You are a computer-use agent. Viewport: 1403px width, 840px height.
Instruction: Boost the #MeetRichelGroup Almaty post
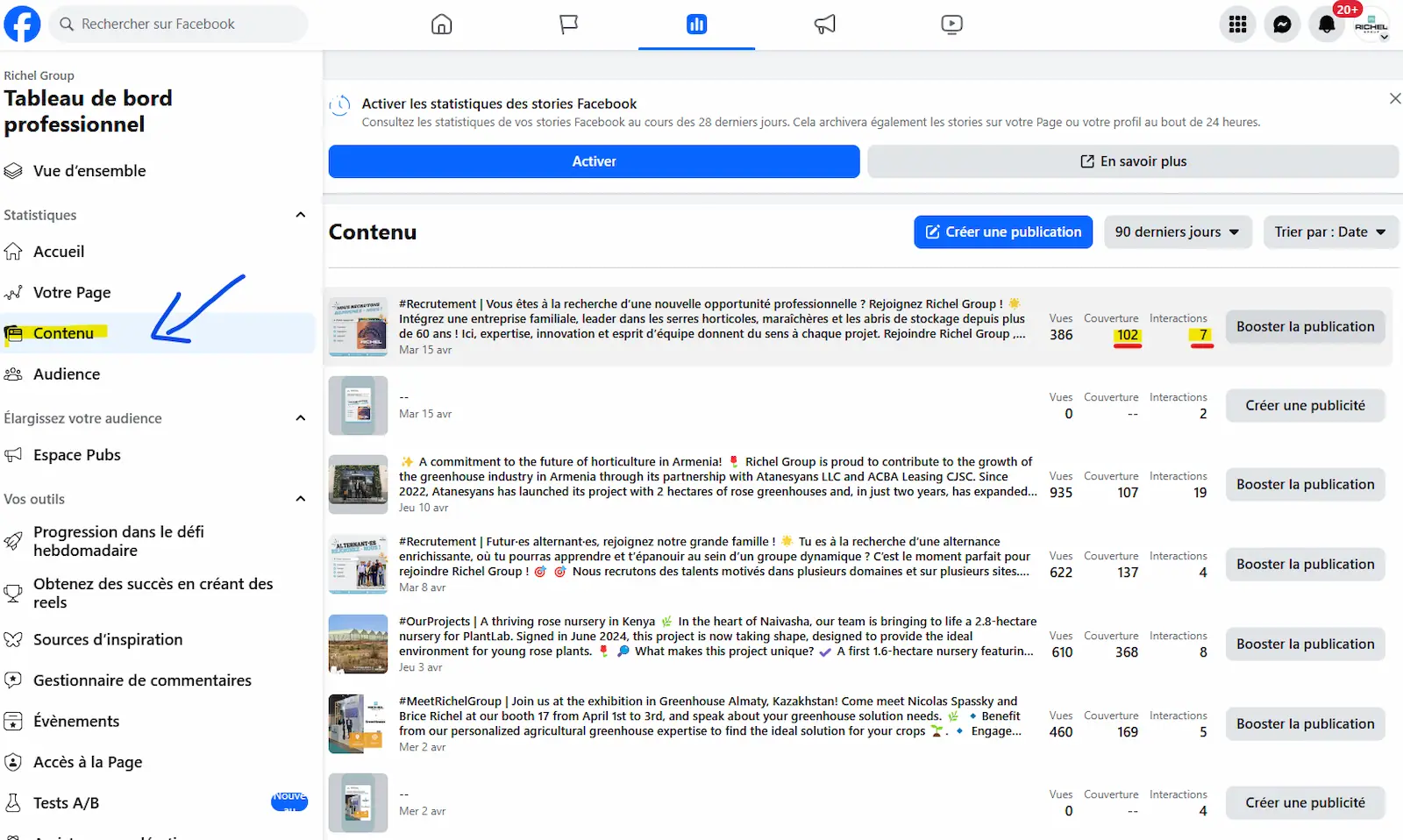(1305, 724)
